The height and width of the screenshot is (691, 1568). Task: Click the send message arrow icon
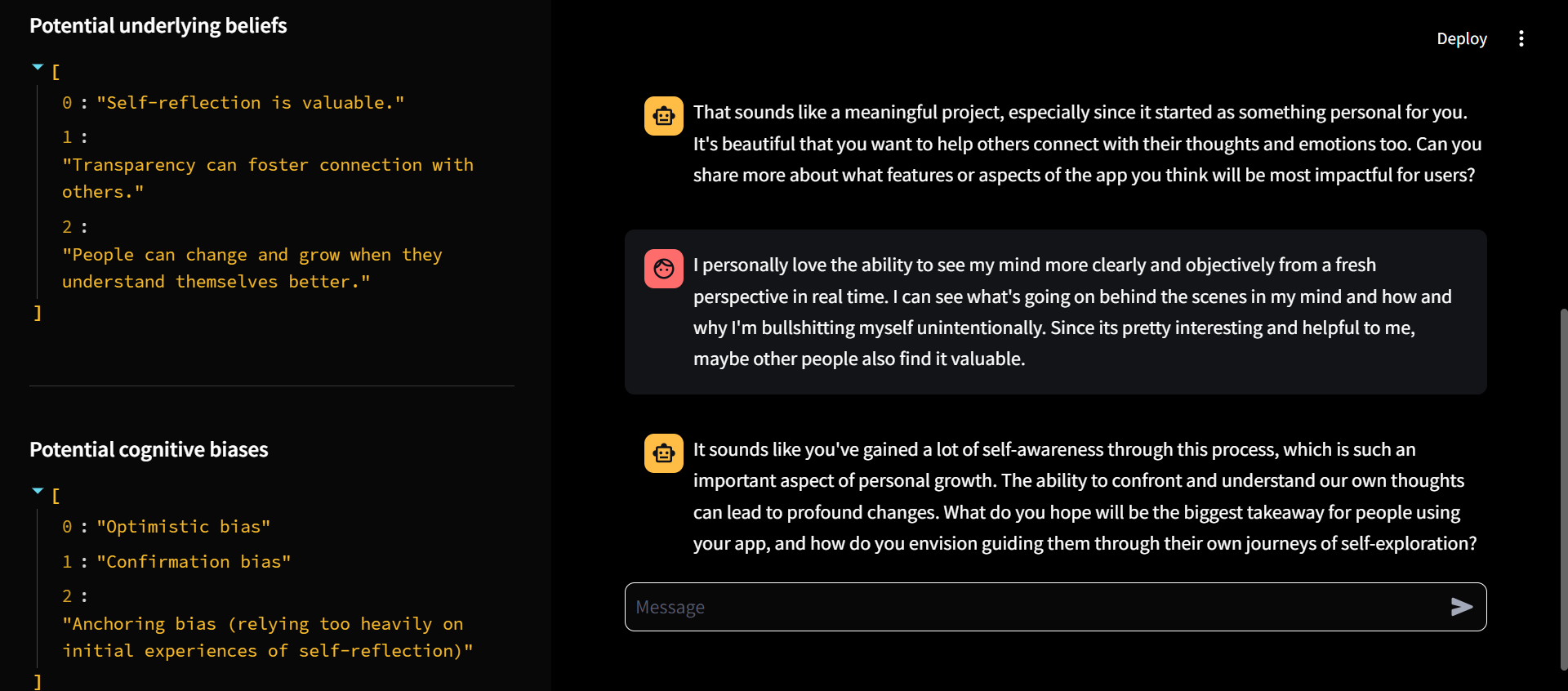[1461, 607]
